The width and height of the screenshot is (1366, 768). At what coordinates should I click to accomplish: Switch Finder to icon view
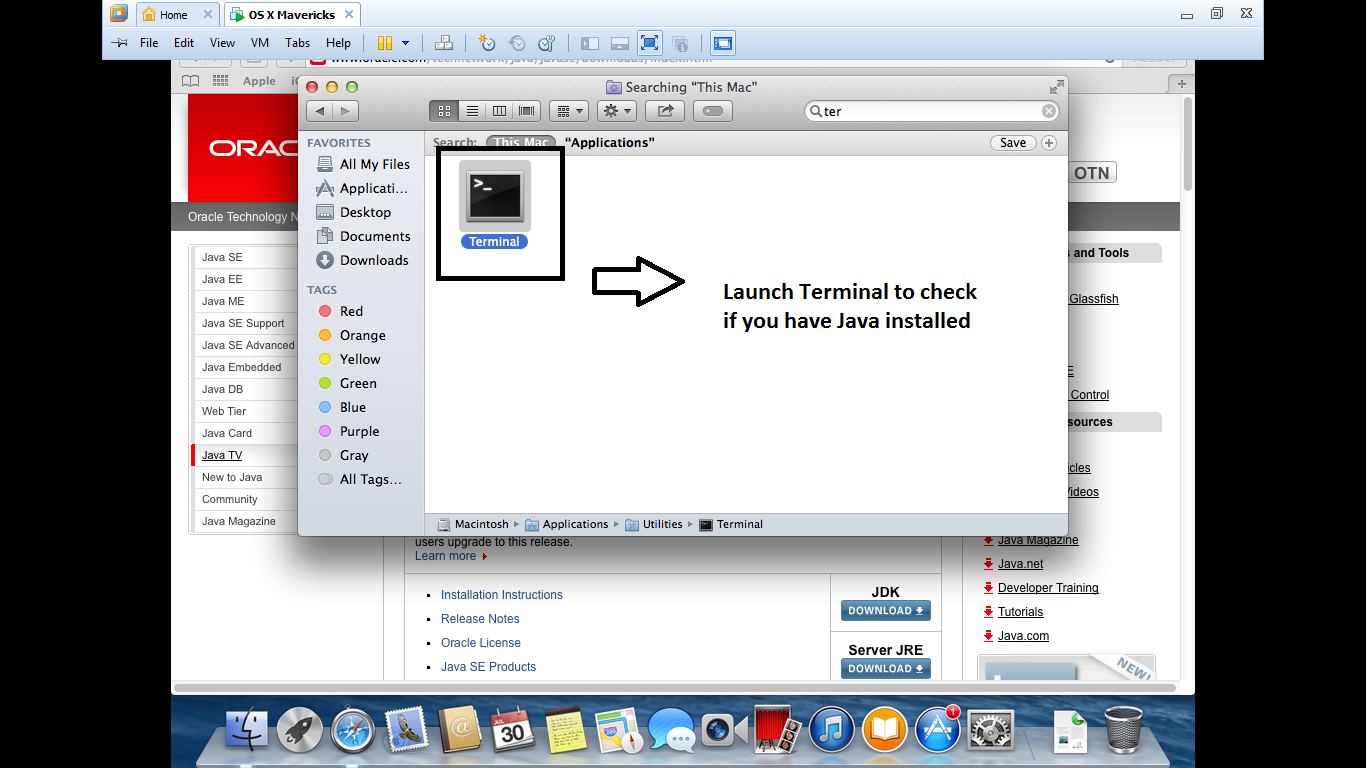tap(444, 111)
